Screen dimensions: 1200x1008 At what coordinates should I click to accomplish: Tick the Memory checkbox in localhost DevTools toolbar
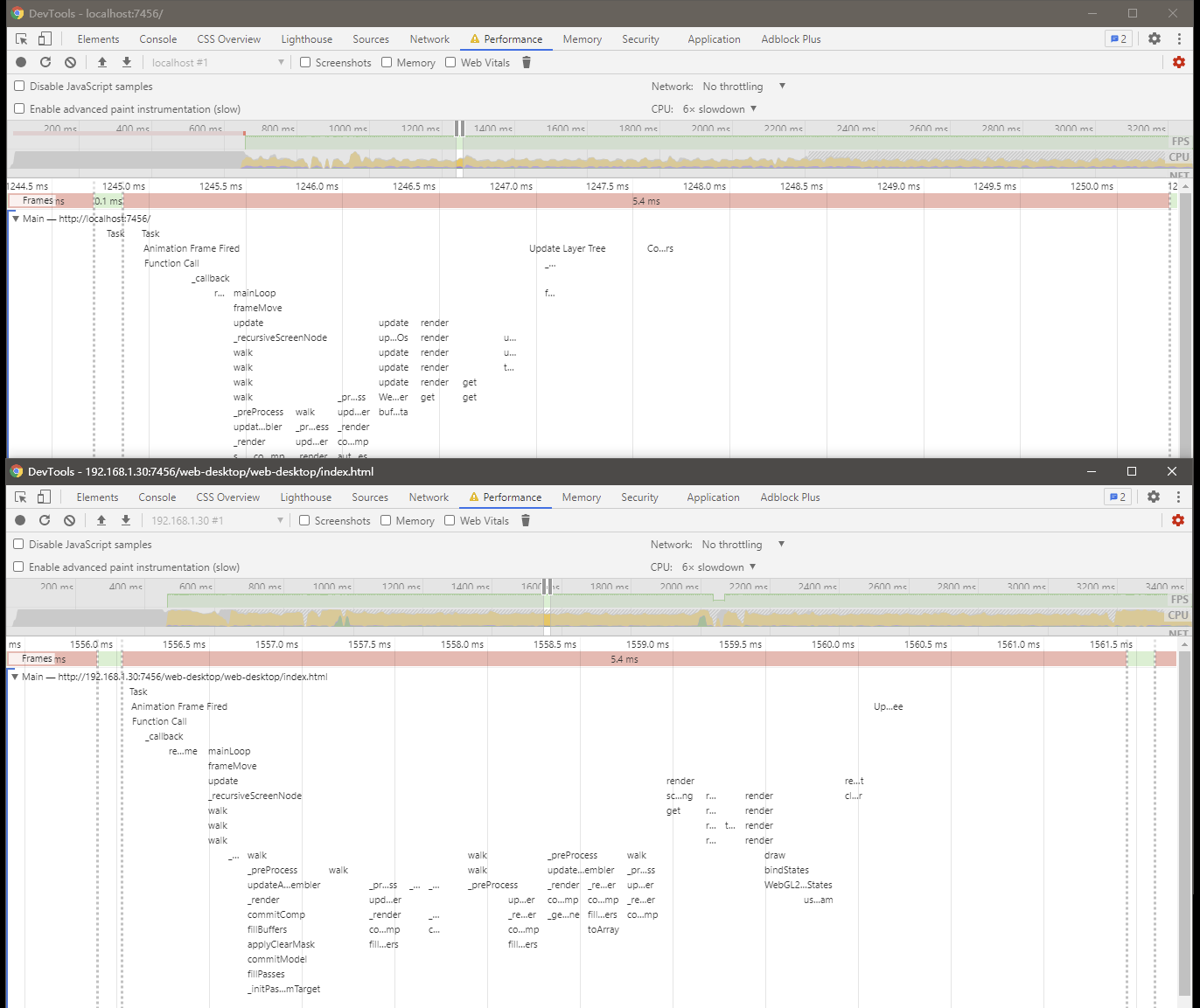click(387, 62)
